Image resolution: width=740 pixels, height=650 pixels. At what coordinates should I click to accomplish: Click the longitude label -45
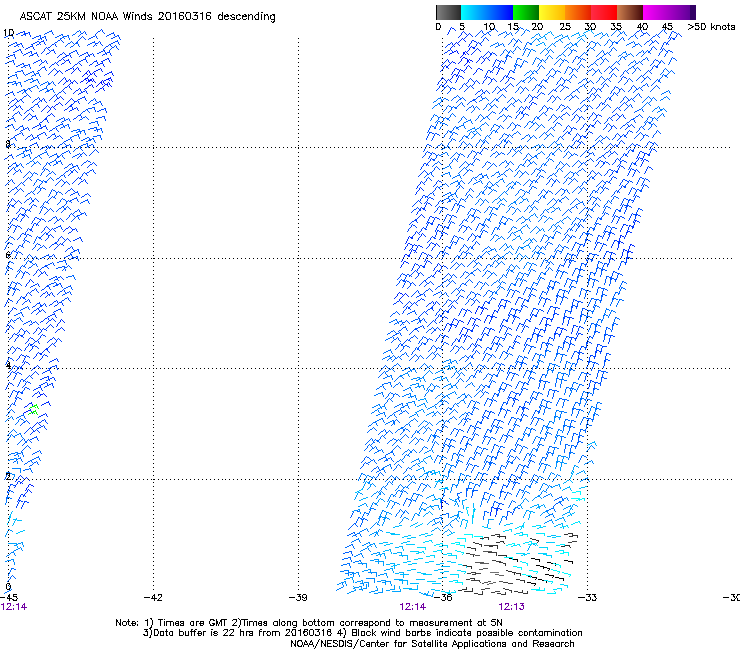(x=9, y=597)
